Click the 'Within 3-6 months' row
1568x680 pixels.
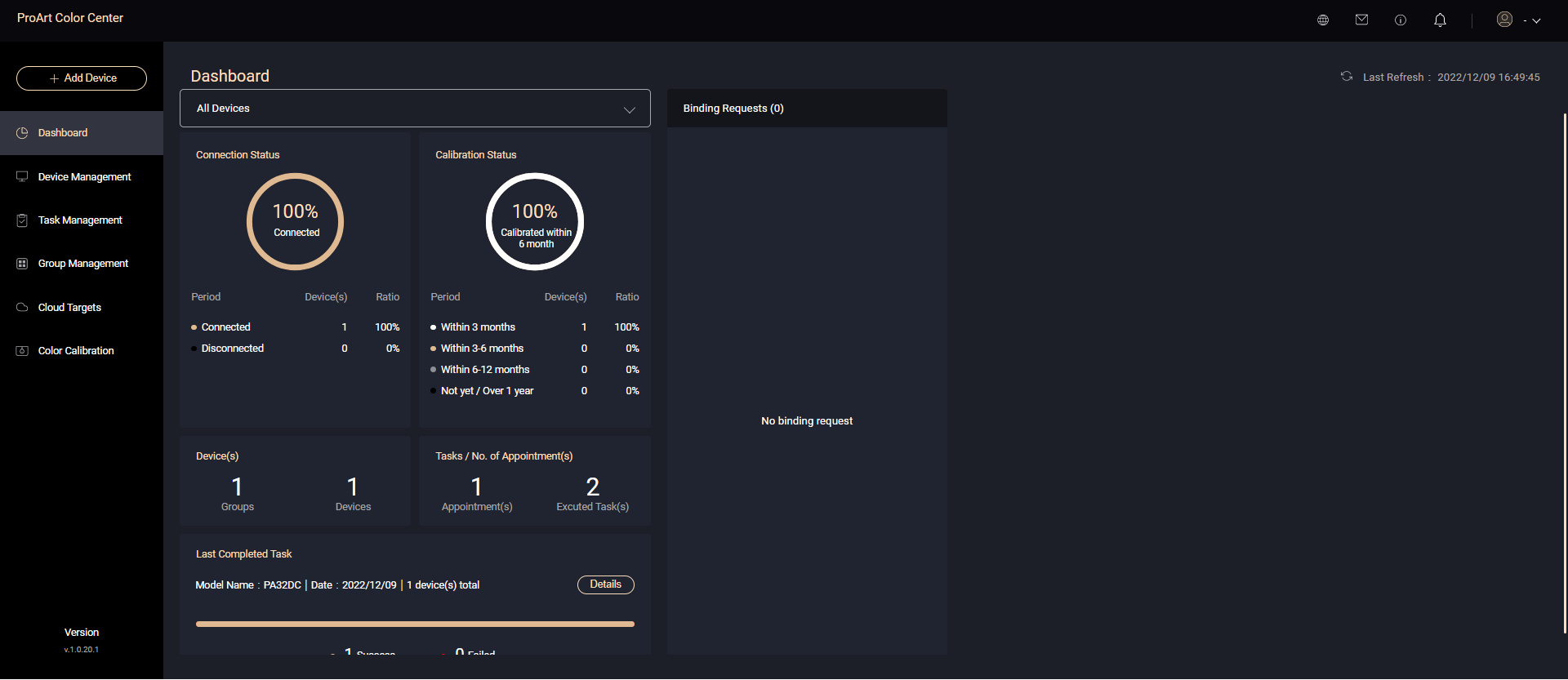[535, 349]
